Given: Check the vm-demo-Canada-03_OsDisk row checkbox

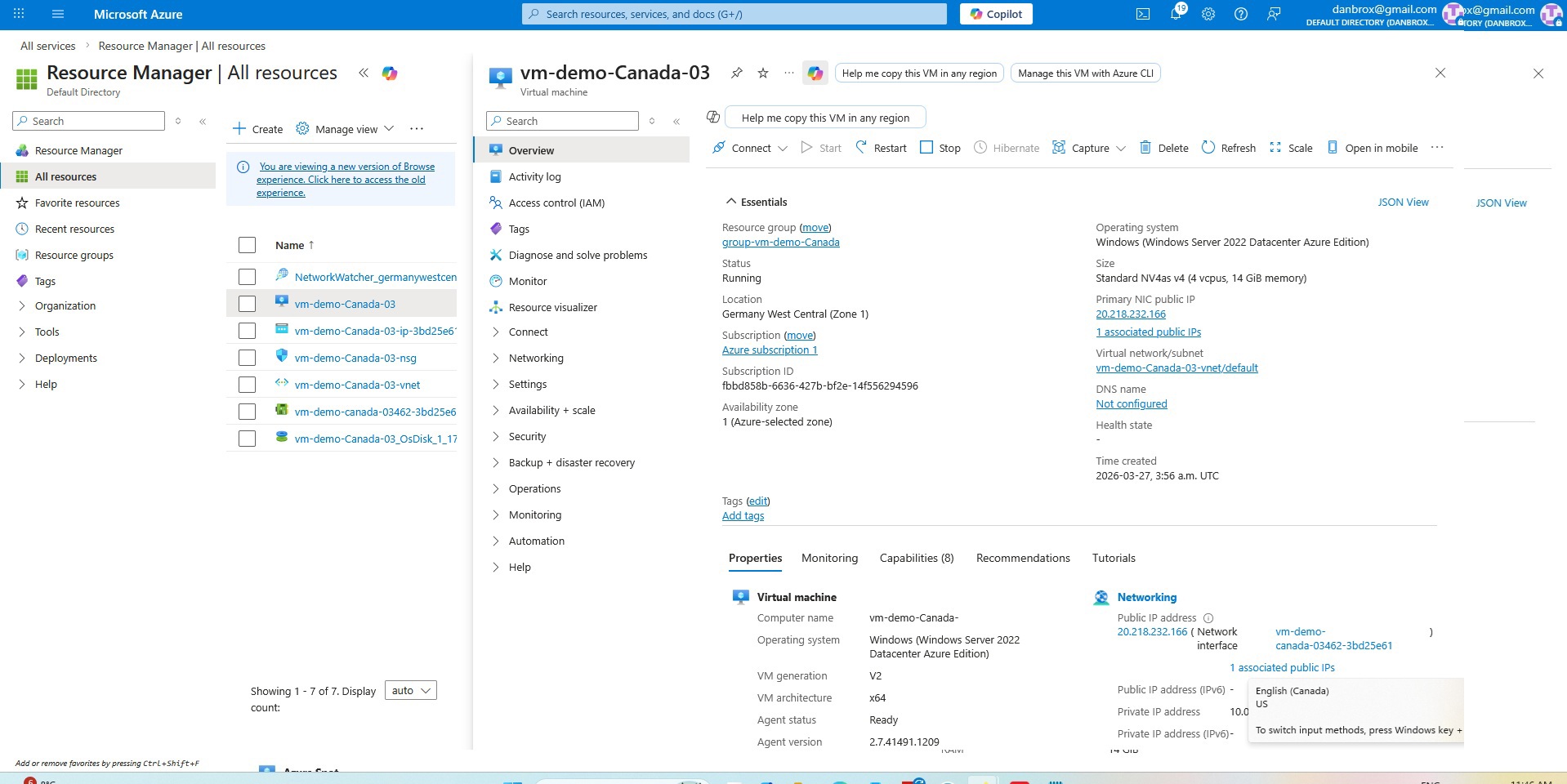Looking at the screenshot, I should pos(247,439).
